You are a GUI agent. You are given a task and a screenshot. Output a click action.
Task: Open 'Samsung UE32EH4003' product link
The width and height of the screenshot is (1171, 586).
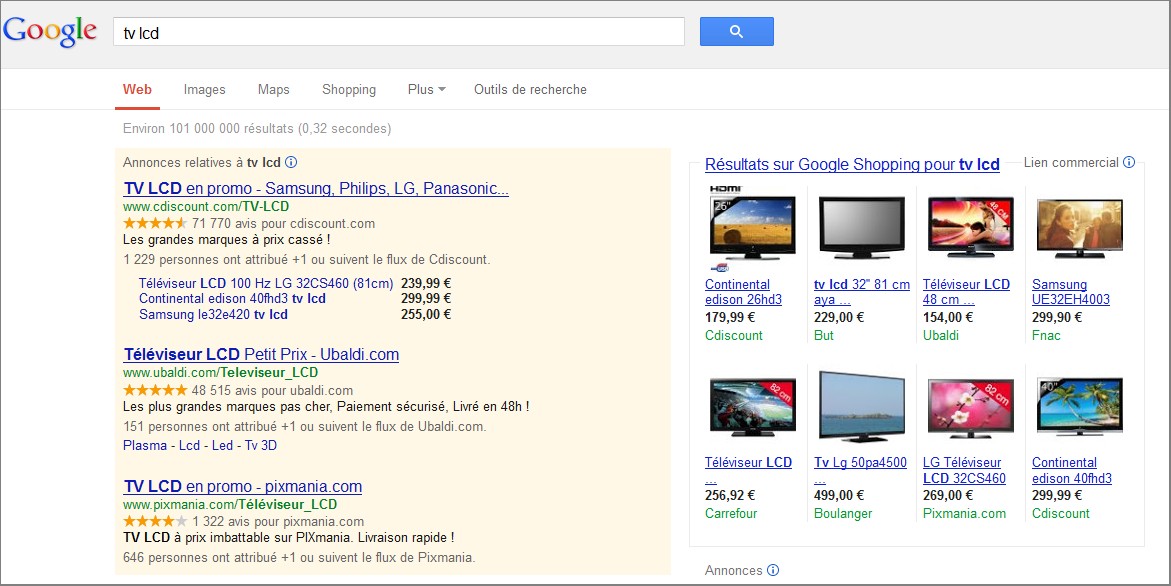pyautogui.click(x=1071, y=292)
